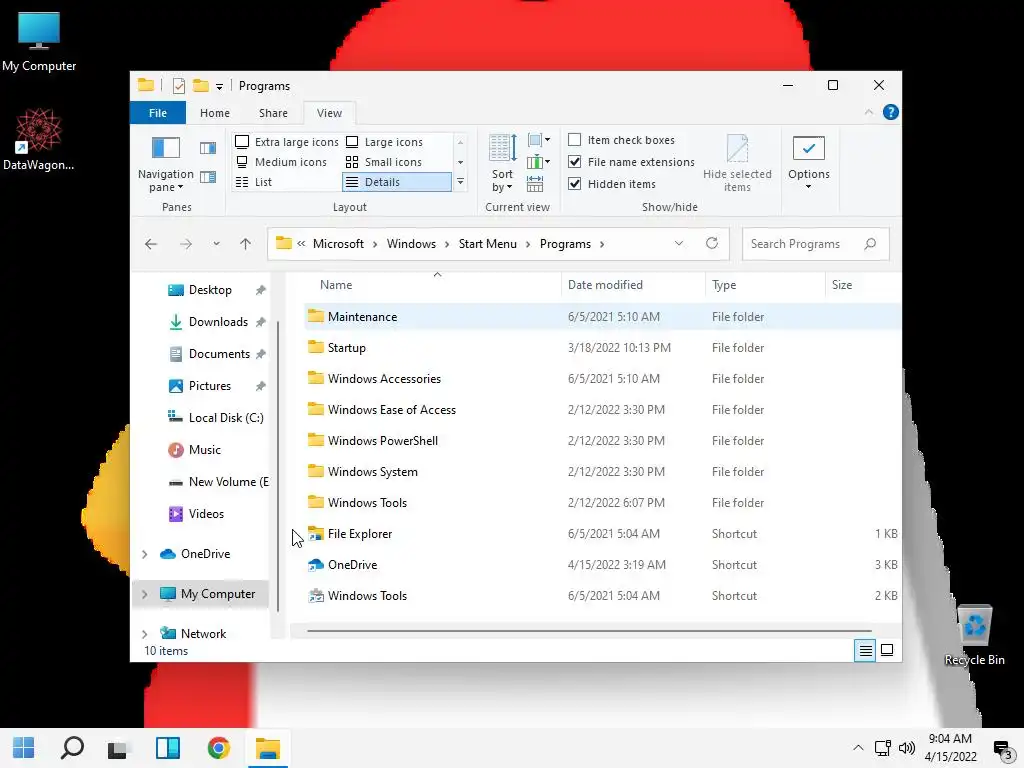Expand the OneDrive tree node

coord(144,554)
